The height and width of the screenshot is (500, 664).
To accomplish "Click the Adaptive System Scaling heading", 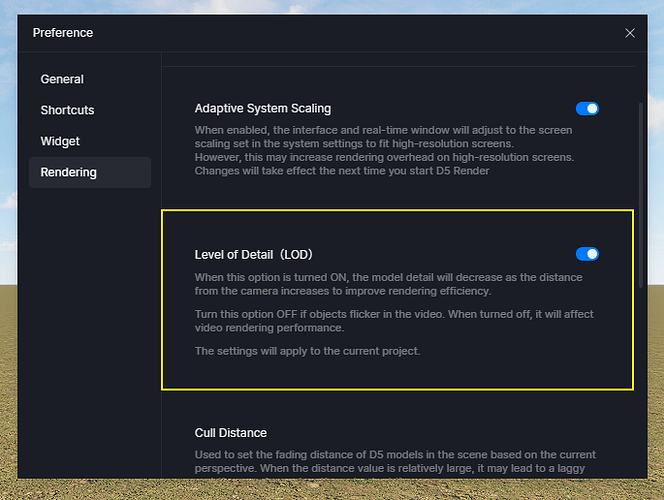I will click(x=263, y=108).
